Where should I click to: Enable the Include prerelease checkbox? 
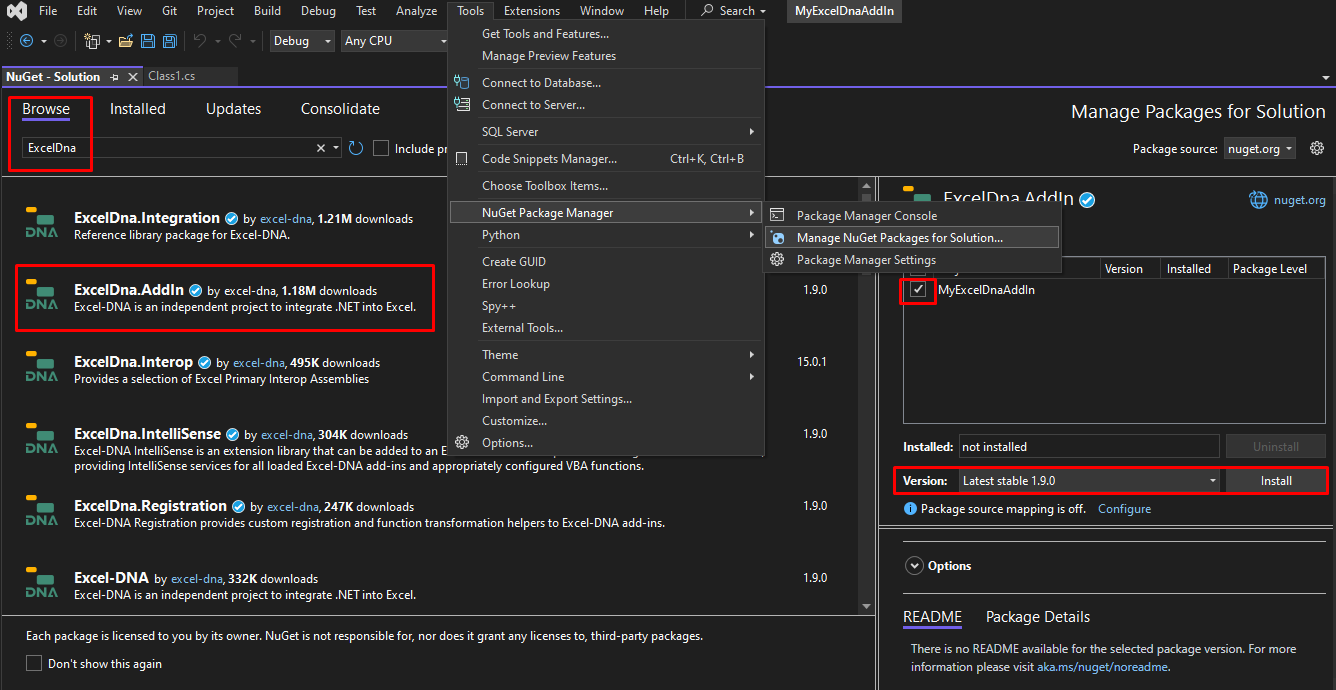click(x=381, y=148)
